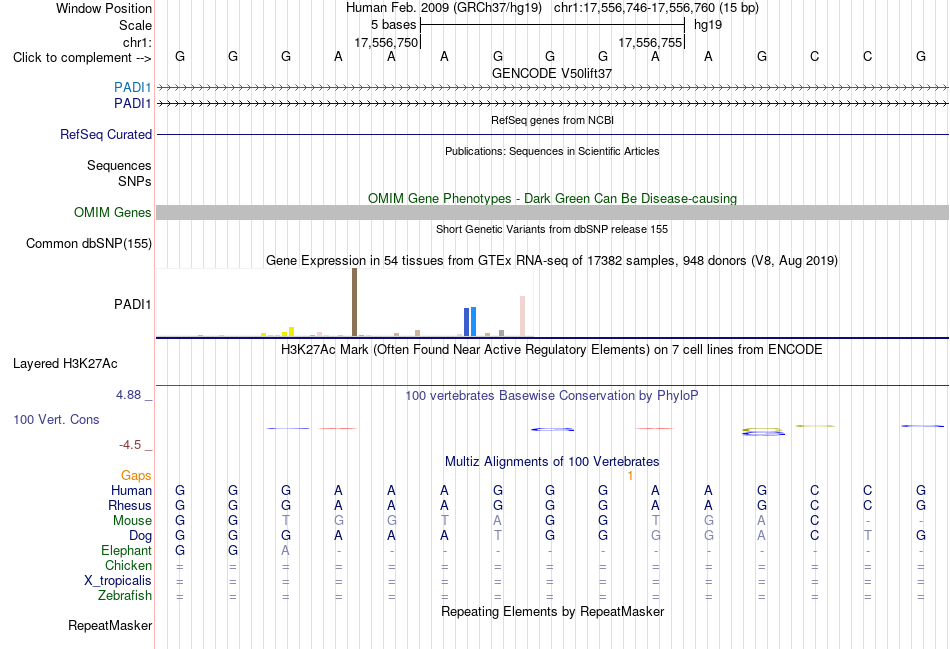Click the lone 'A' base in the Elephant row
This screenshot has width=950, height=649.
(x=285, y=550)
